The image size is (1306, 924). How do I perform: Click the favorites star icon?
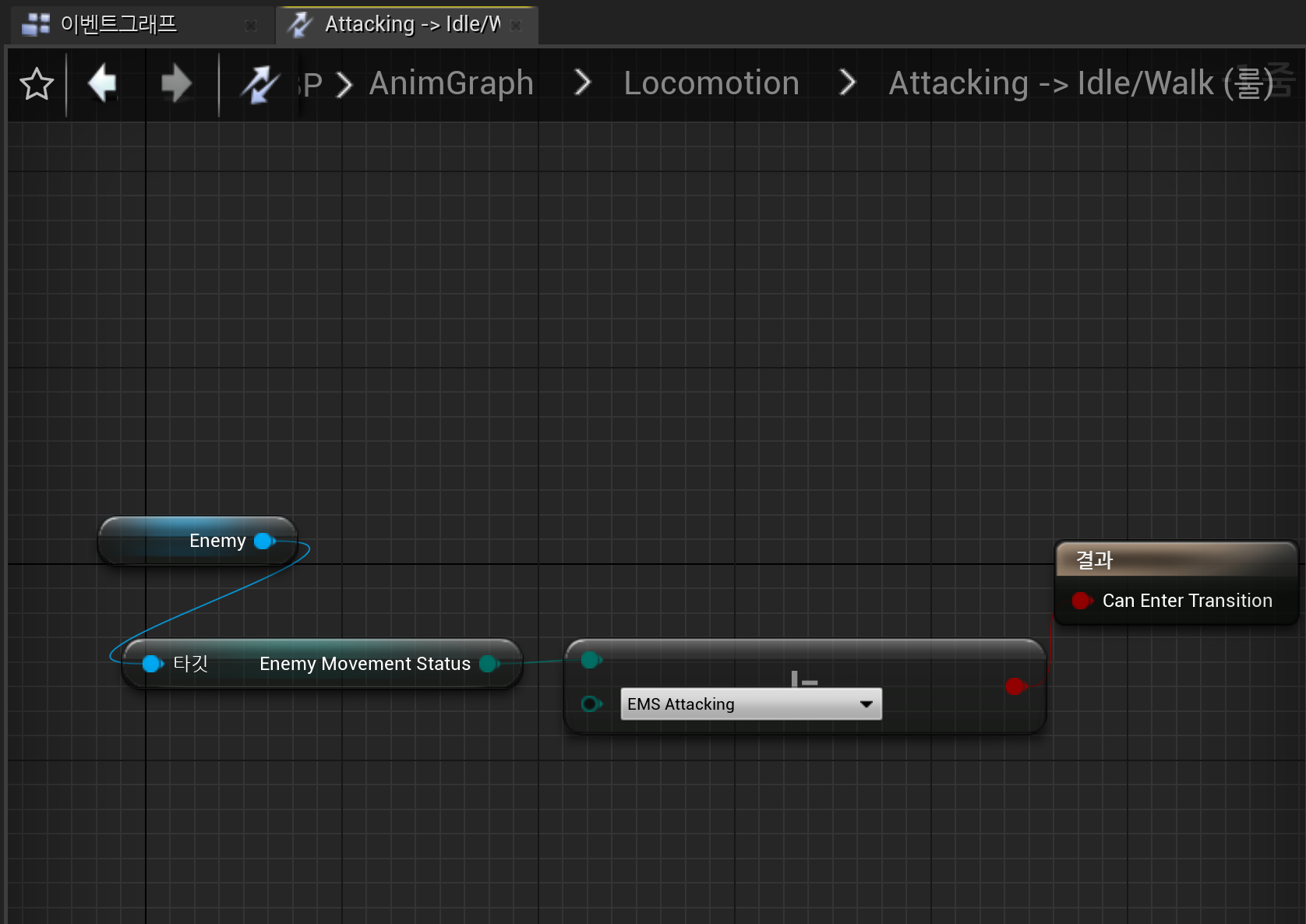tap(37, 84)
